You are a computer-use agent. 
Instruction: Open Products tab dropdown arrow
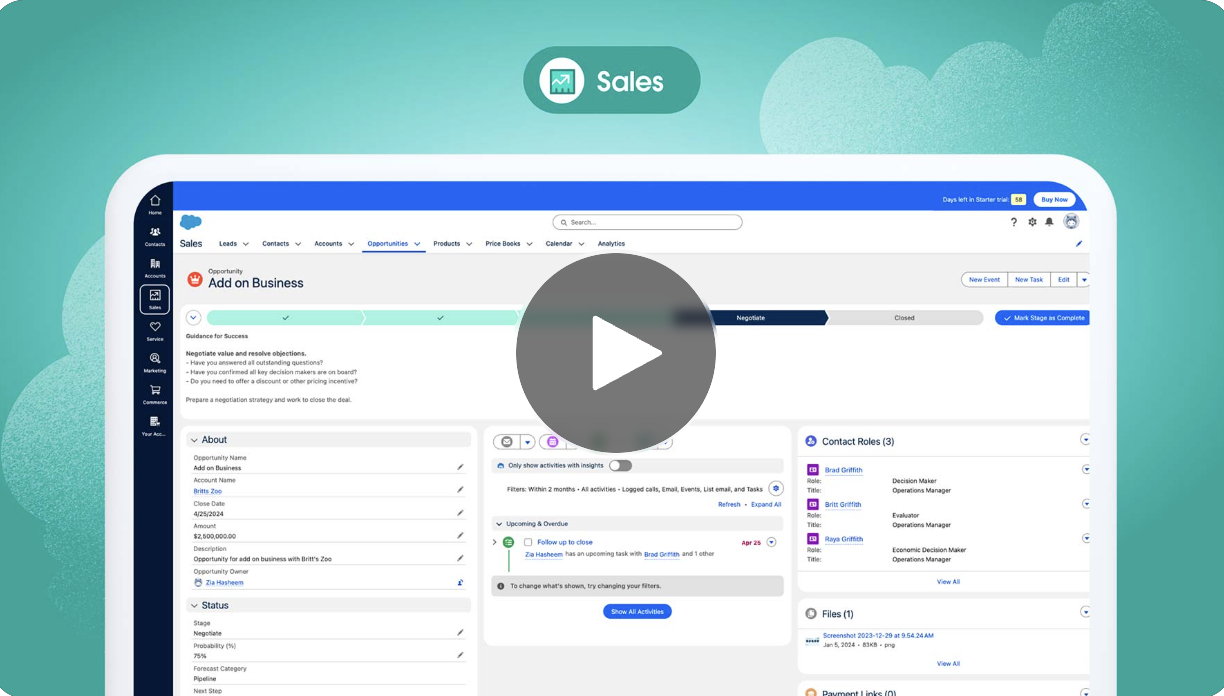(x=469, y=244)
